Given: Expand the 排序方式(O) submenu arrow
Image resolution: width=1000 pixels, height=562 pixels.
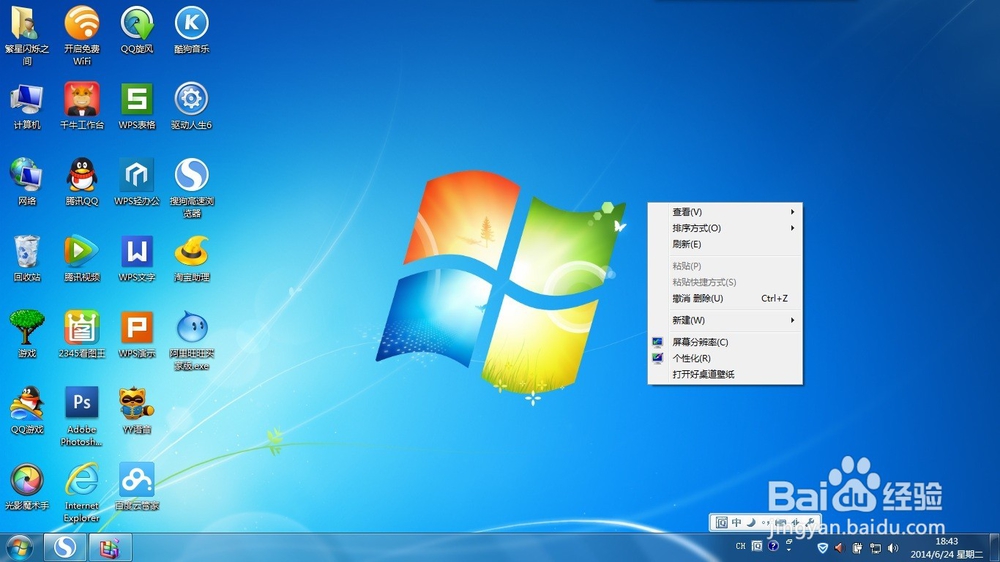Looking at the screenshot, I should coord(792,228).
